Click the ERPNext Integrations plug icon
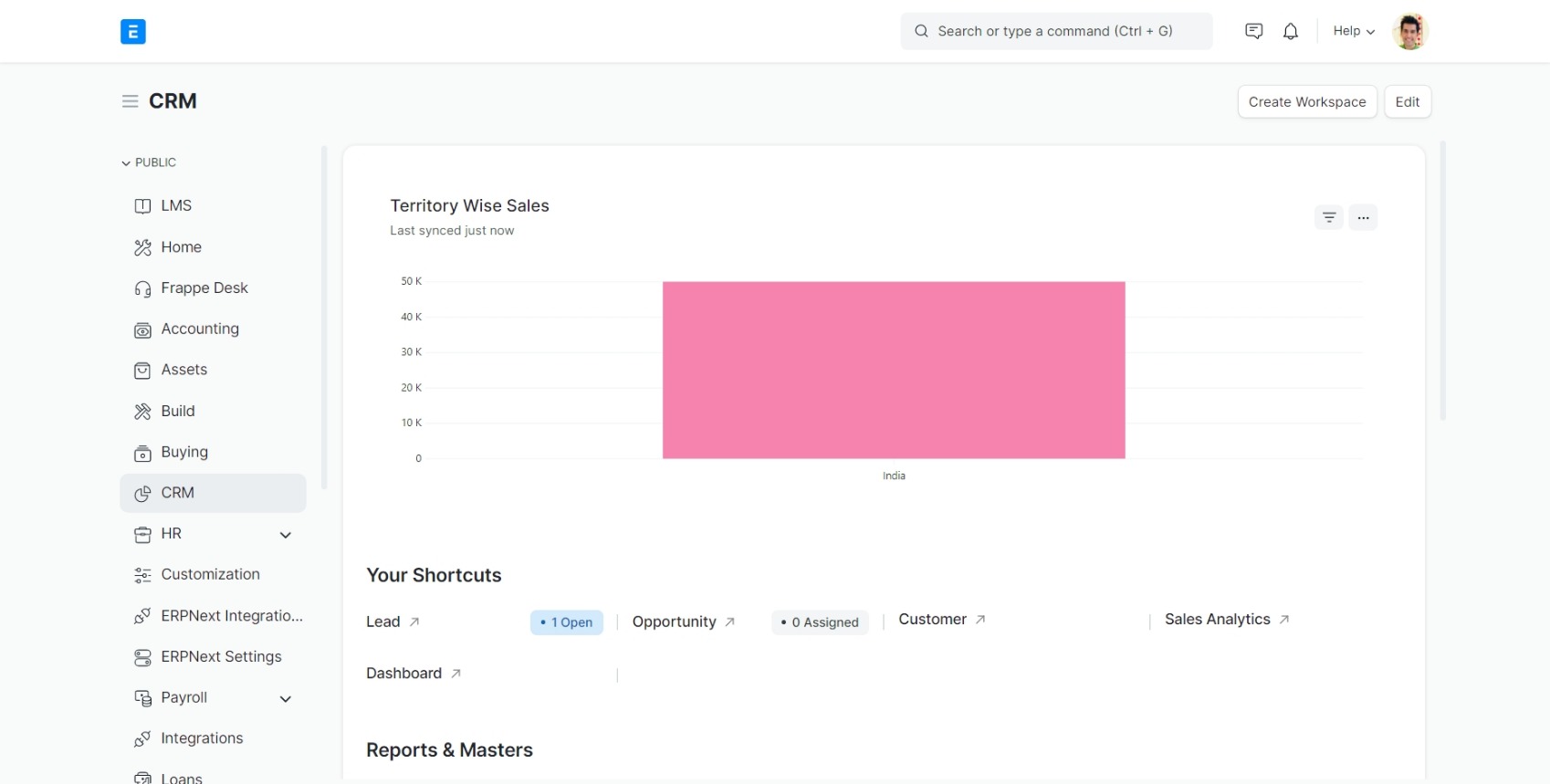The width and height of the screenshot is (1550, 784). coord(142,616)
